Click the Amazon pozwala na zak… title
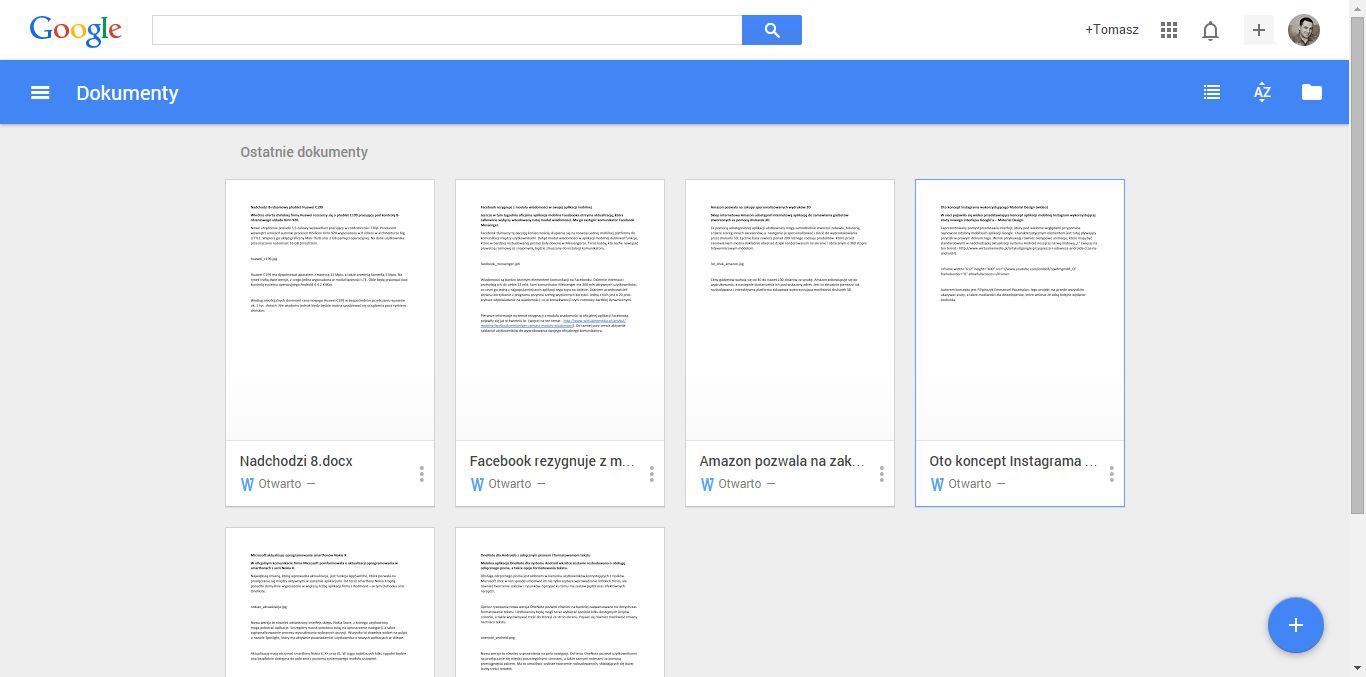The height and width of the screenshot is (677, 1366). click(782, 461)
